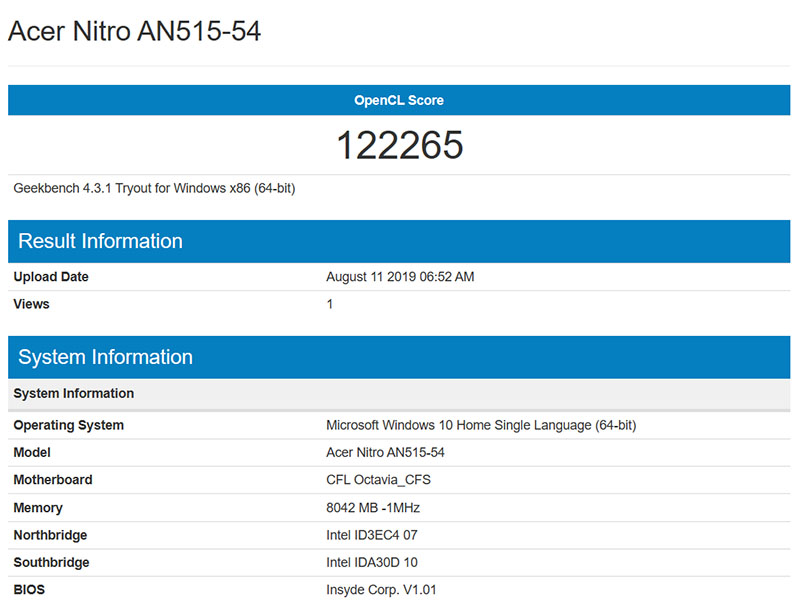Screen dimensions: 800x609
Task: Click the Acer Nitro AN515-54 model value
Action: [x=385, y=452]
